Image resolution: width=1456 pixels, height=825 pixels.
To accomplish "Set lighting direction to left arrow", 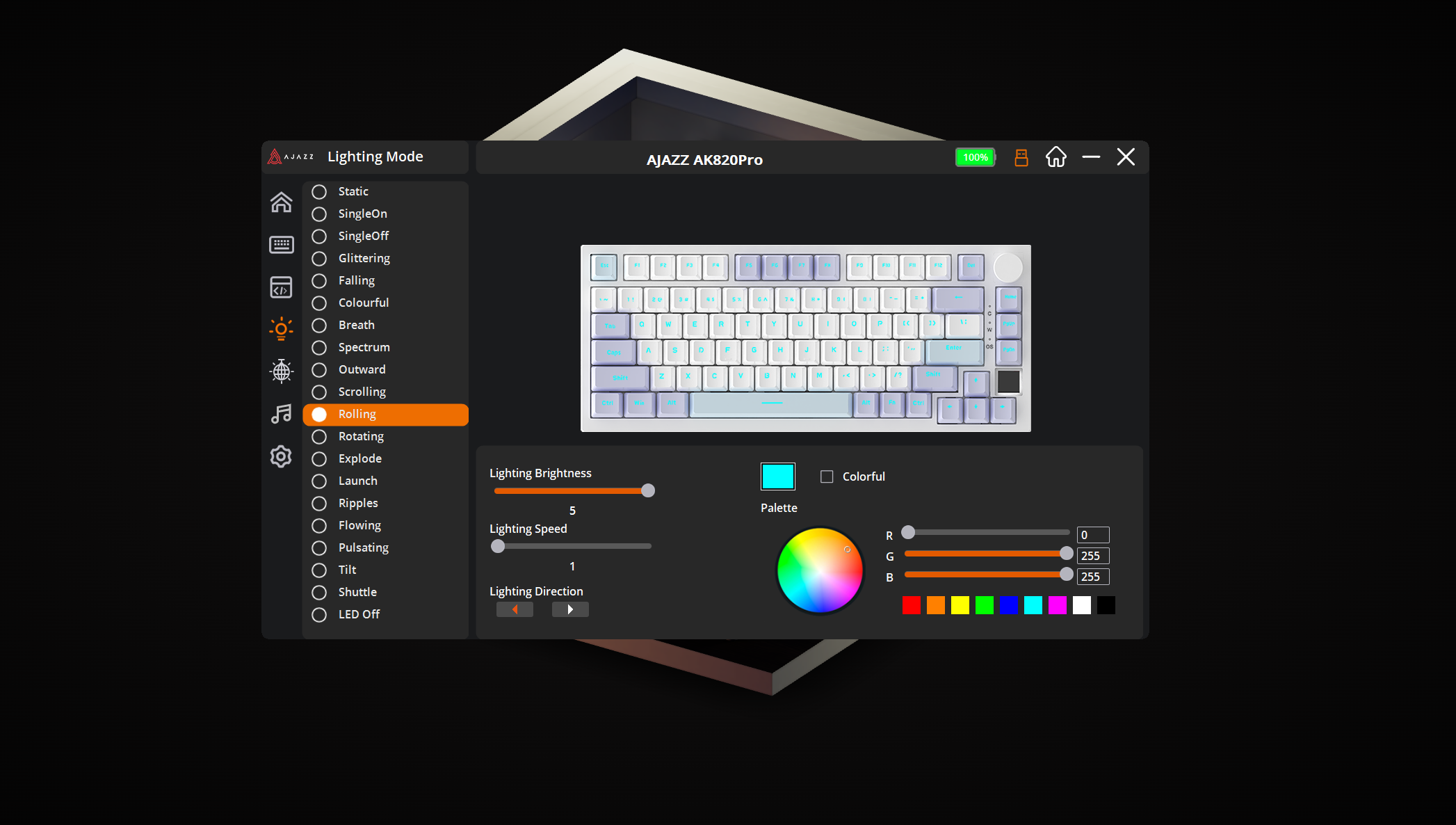I will point(515,609).
